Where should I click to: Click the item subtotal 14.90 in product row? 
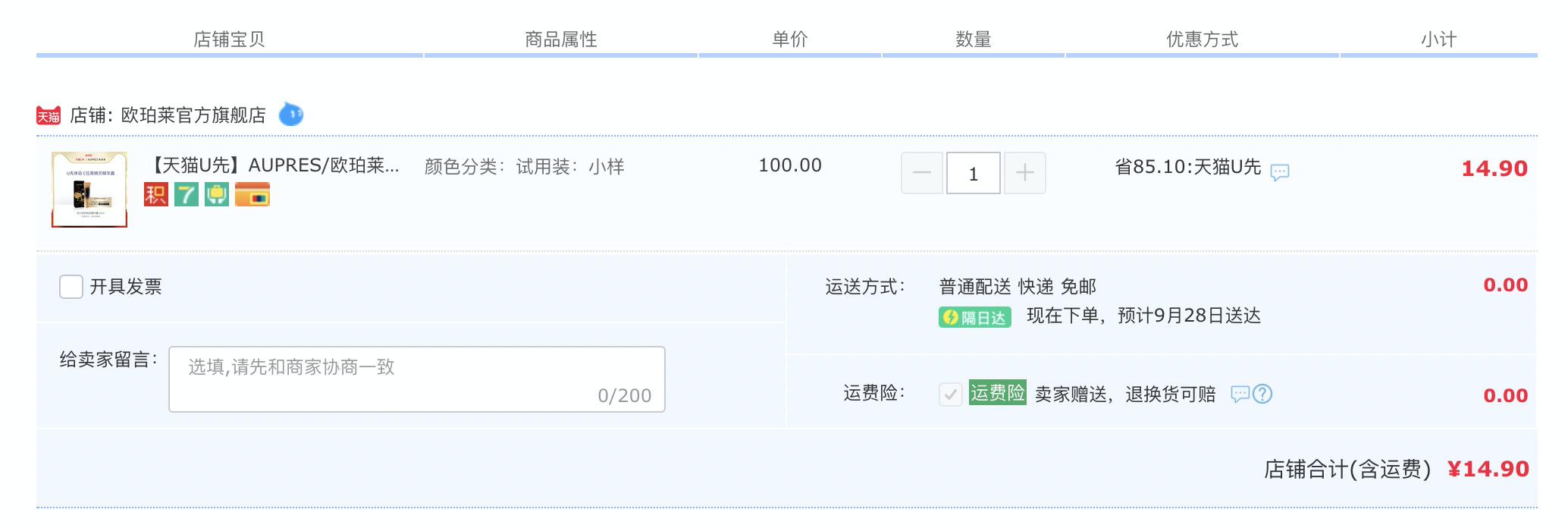1494,168
